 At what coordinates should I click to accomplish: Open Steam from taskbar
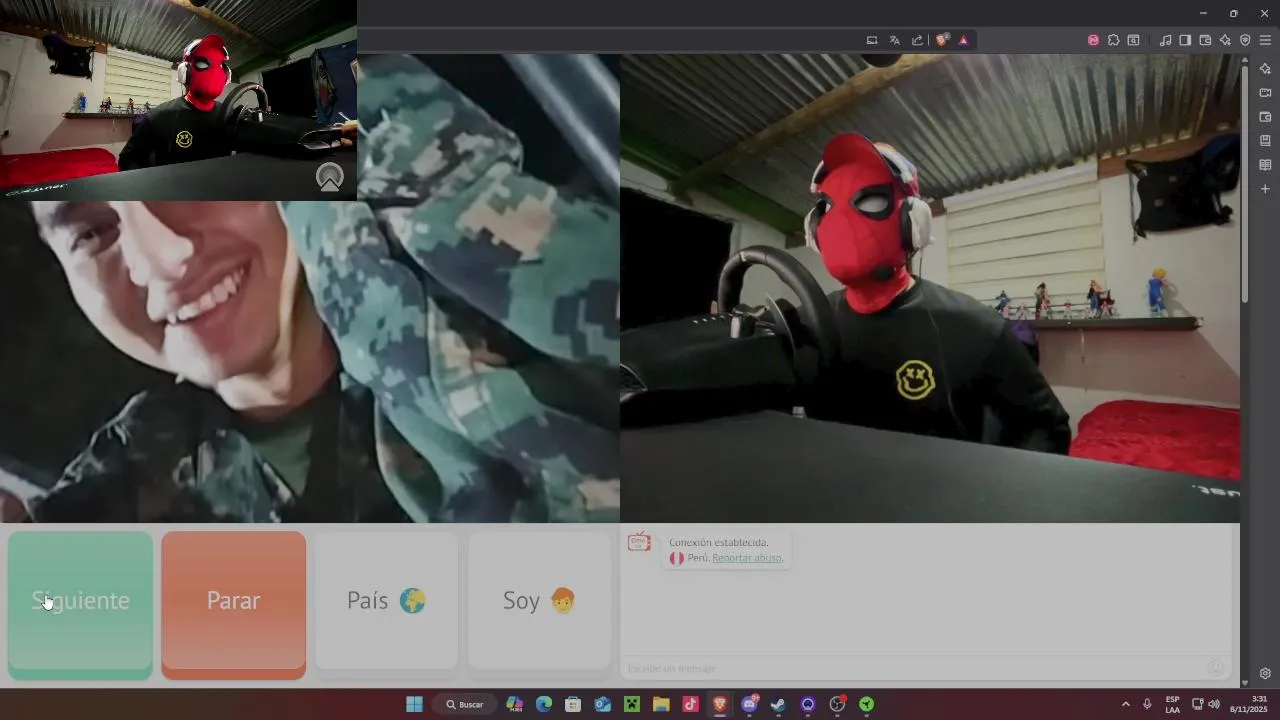pyautogui.click(x=778, y=704)
